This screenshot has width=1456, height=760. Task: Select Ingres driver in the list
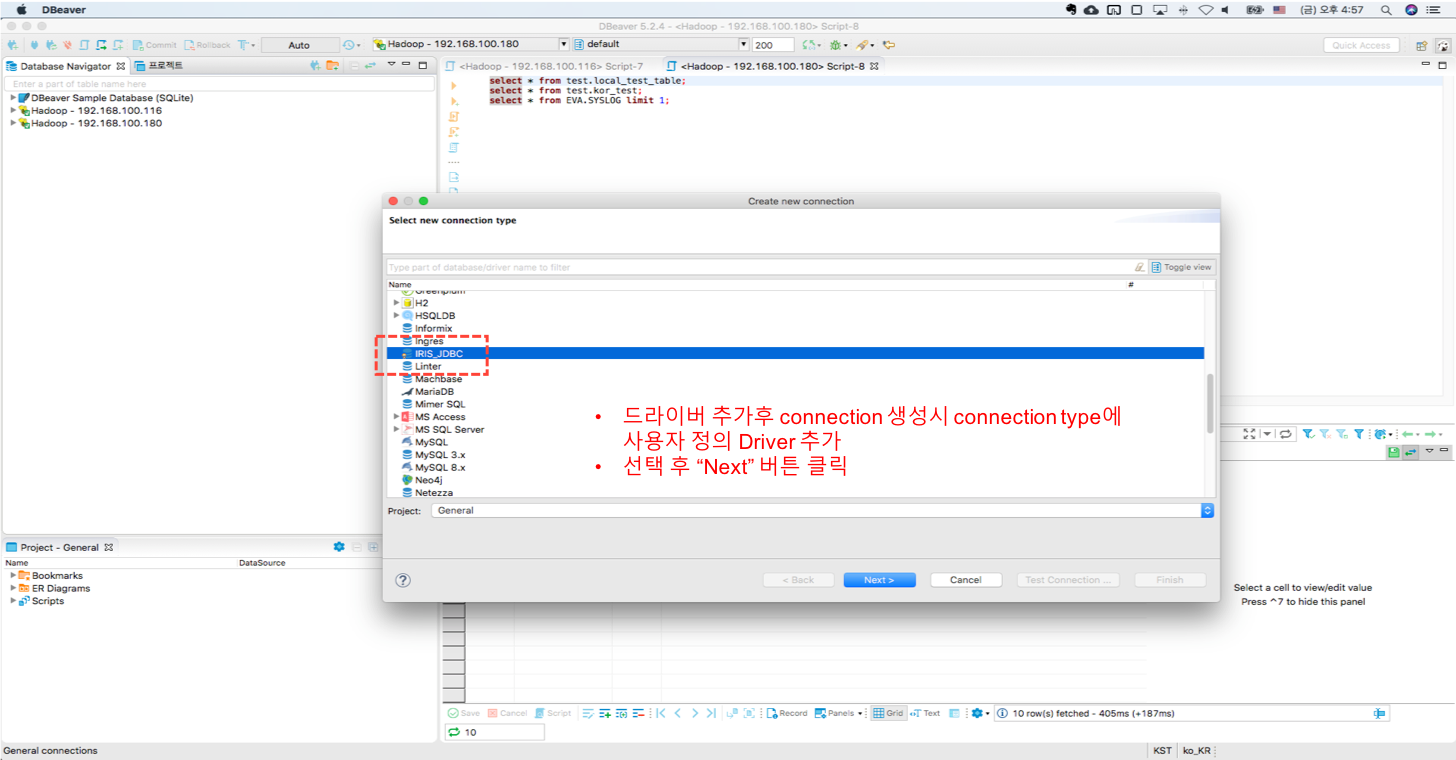point(429,341)
